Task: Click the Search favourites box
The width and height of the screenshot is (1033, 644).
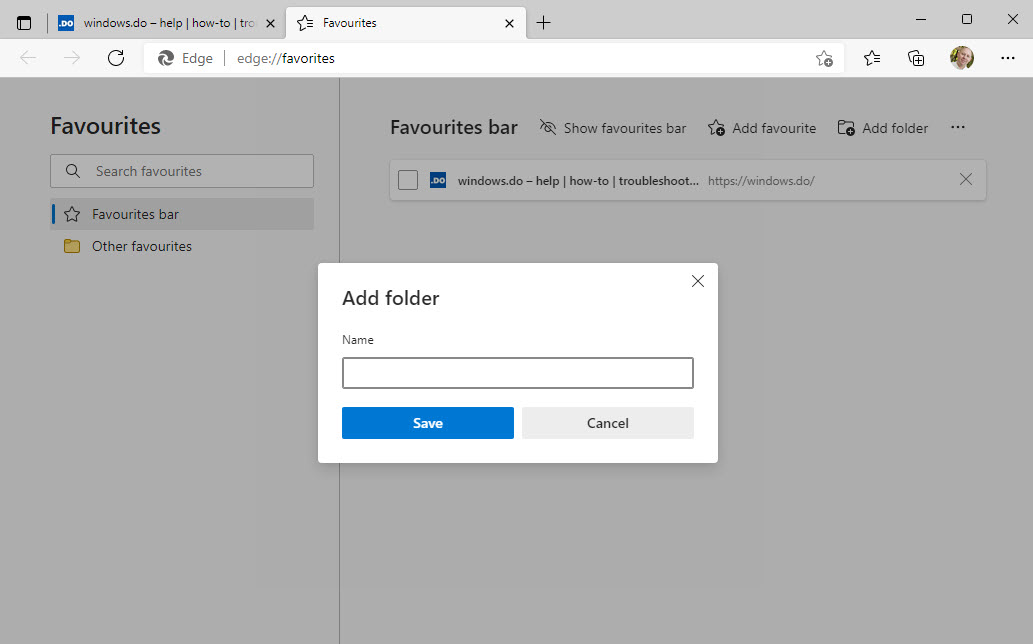Action: click(x=182, y=171)
